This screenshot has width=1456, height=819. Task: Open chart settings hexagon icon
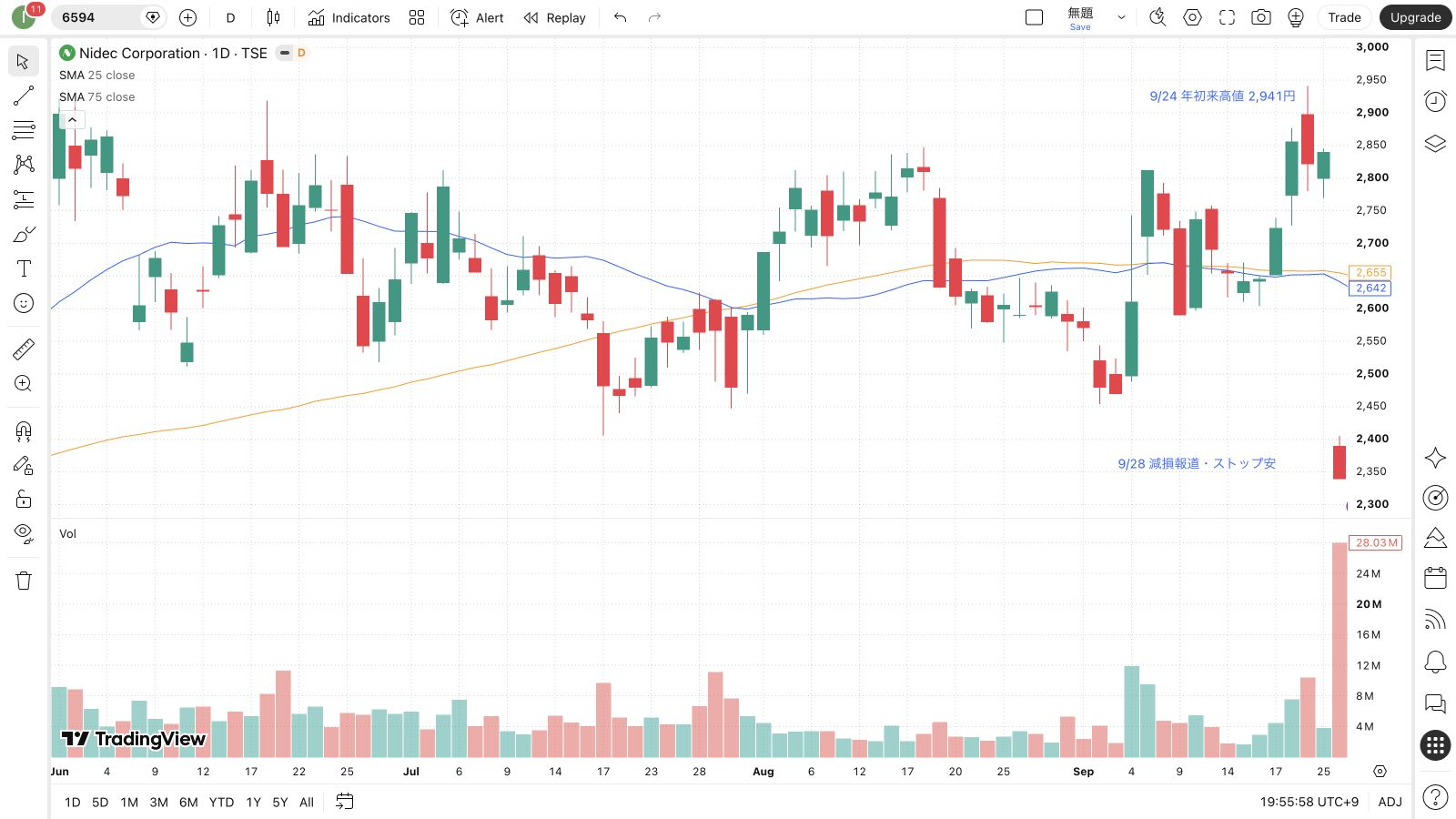(1192, 17)
